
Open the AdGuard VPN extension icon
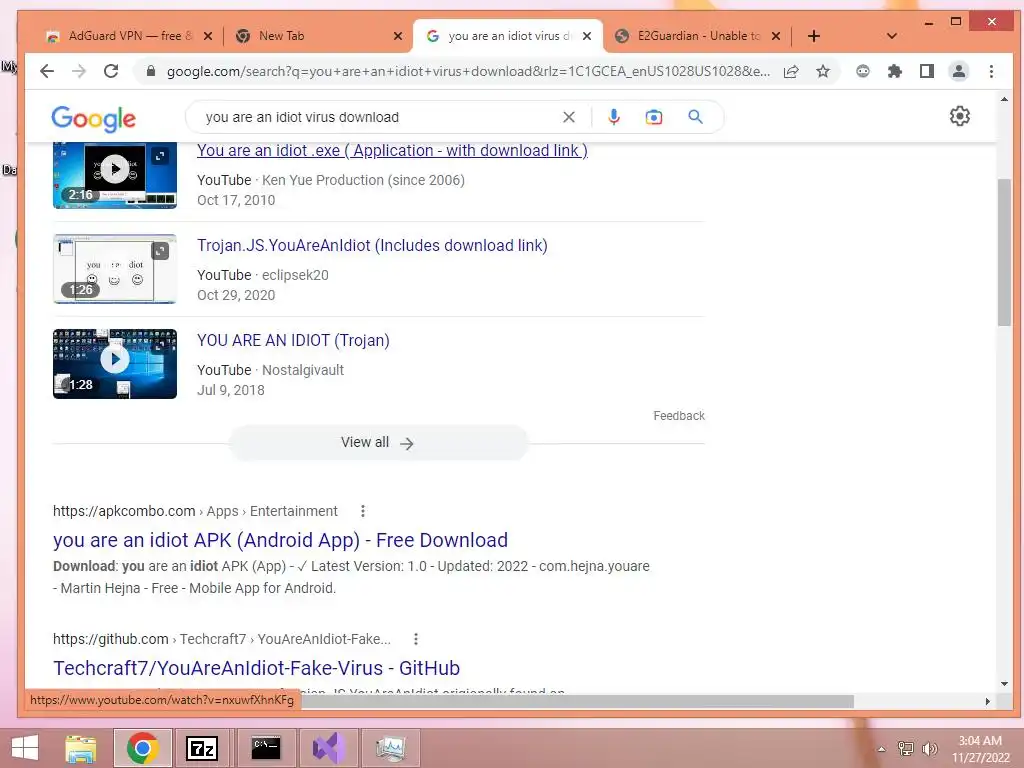(863, 71)
